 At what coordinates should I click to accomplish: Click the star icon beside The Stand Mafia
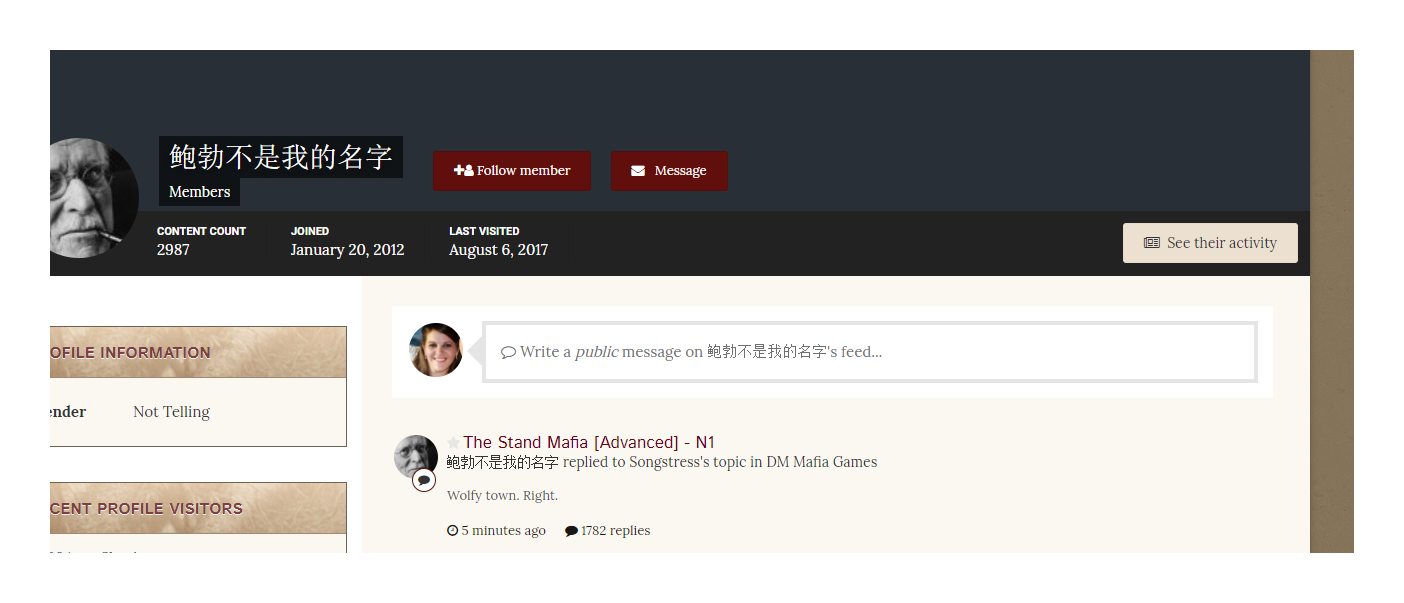click(x=454, y=442)
